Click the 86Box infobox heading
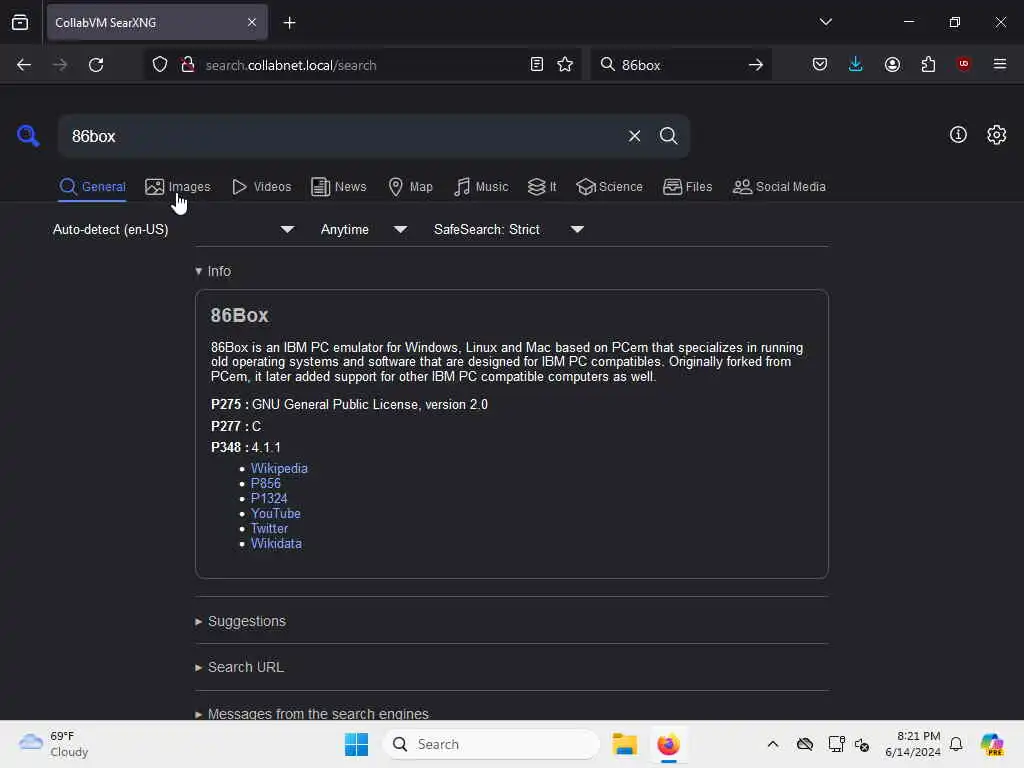 pyautogui.click(x=239, y=315)
